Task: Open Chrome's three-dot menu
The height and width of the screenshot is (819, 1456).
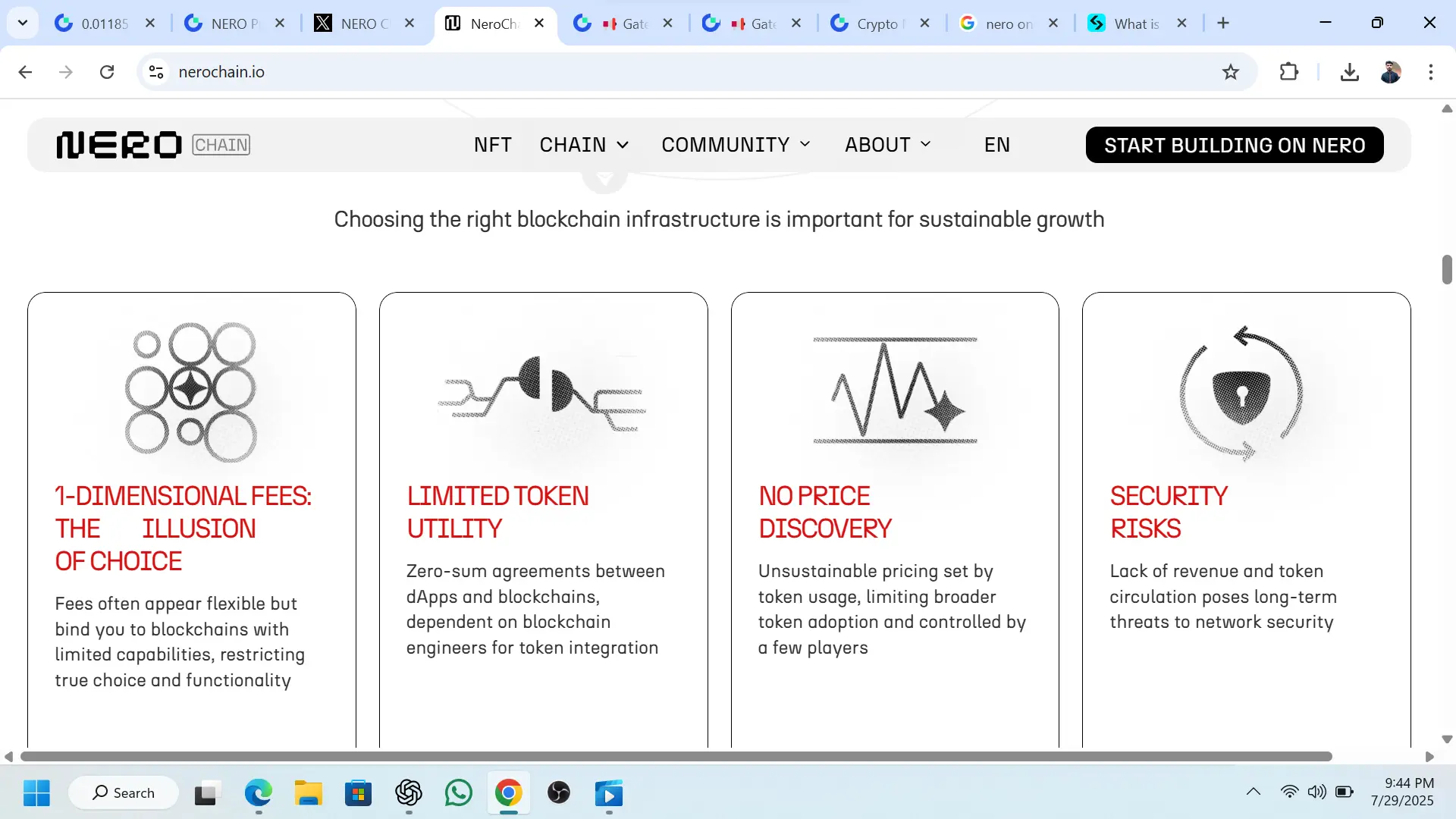Action: click(1431, 72)
